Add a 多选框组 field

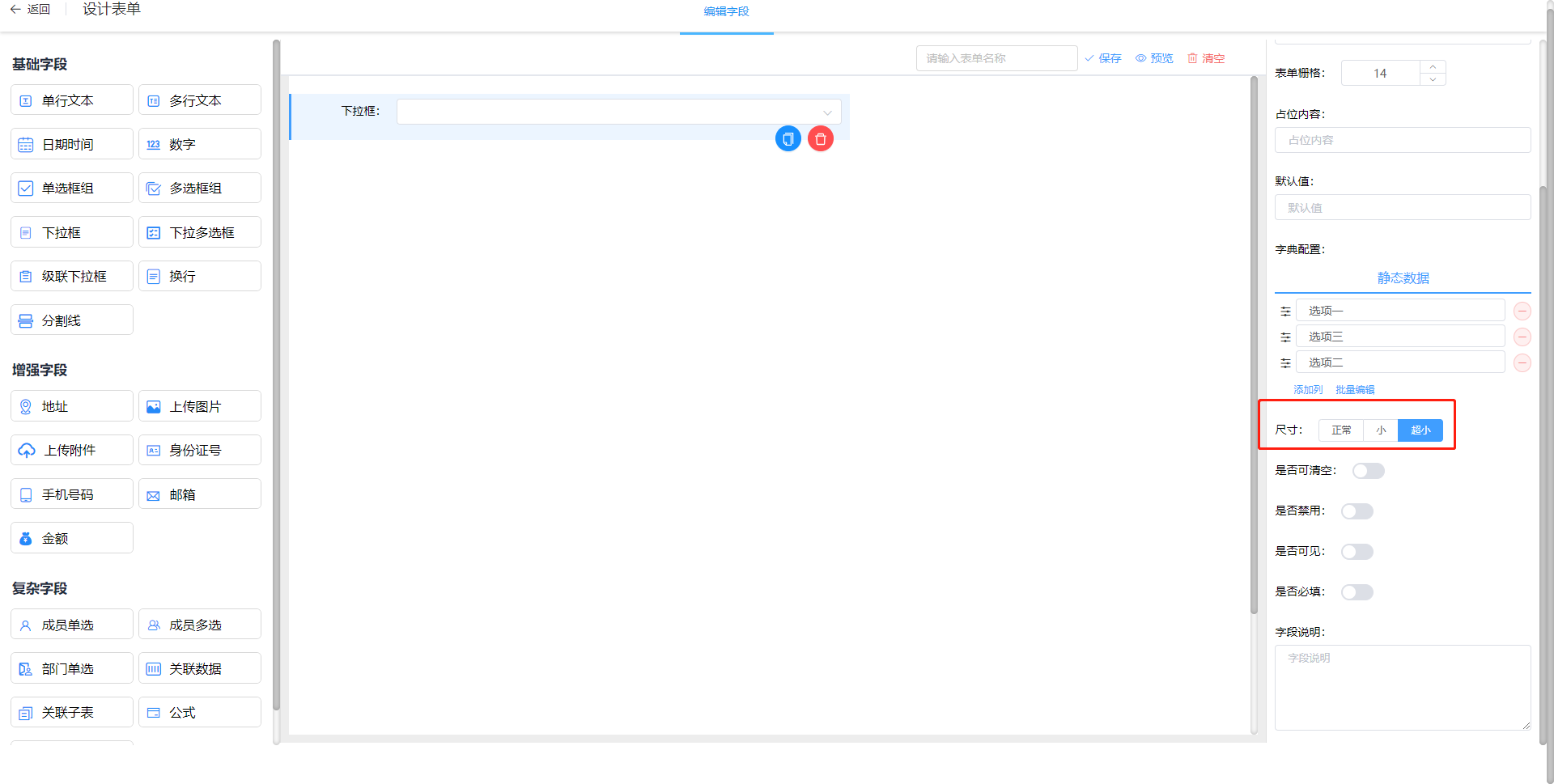point(200,188)
